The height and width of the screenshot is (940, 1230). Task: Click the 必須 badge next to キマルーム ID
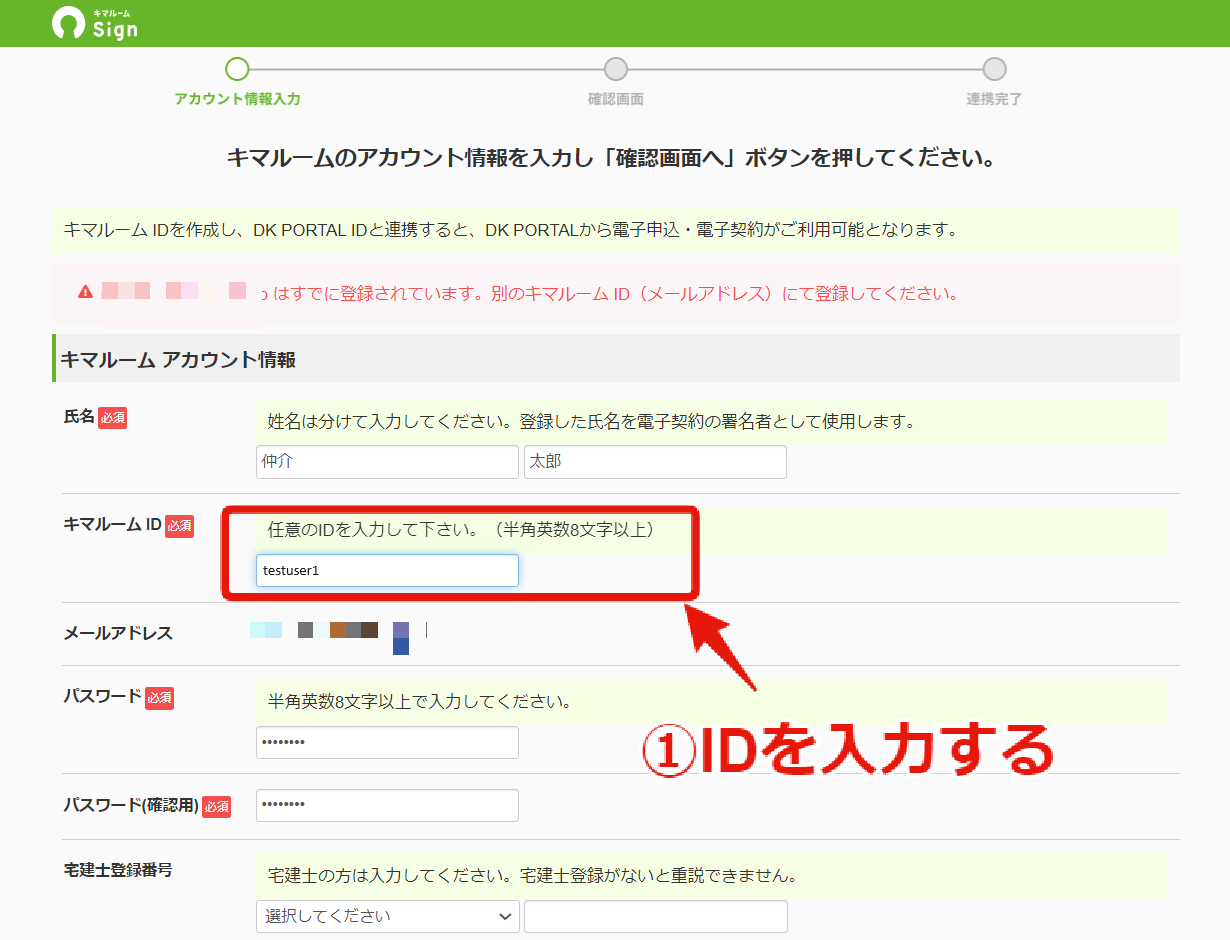[x=179, y=526]
